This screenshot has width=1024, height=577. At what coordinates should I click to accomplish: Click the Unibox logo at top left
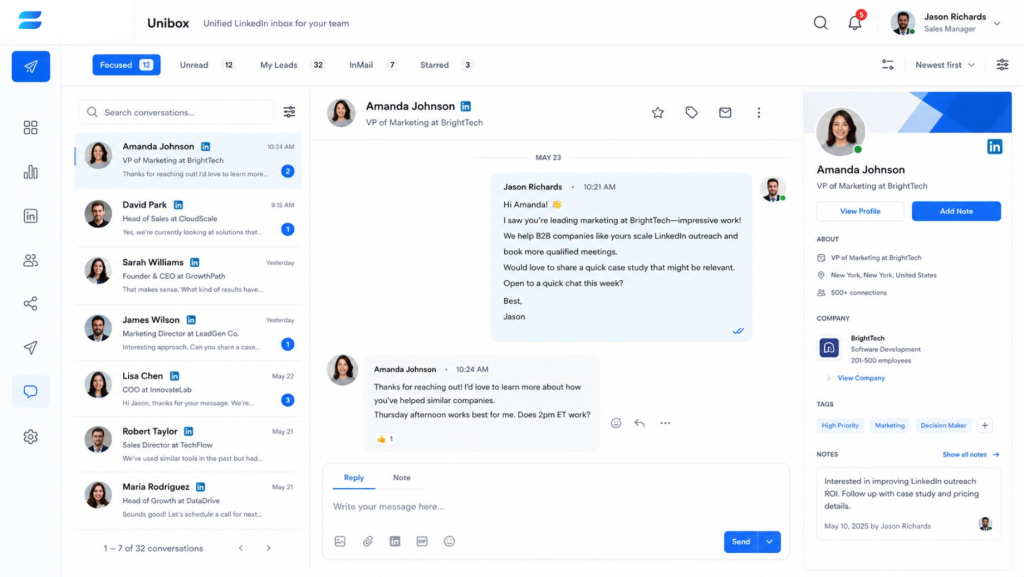(30, 20)
